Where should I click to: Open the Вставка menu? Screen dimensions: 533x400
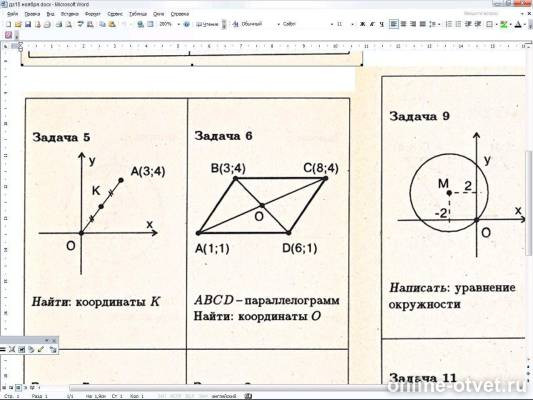[x=70, y=14]
